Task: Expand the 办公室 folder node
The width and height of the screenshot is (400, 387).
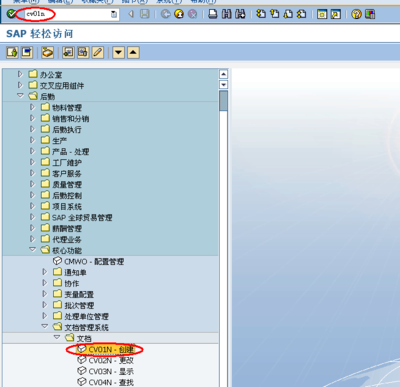Action: [x=20, y=74]
